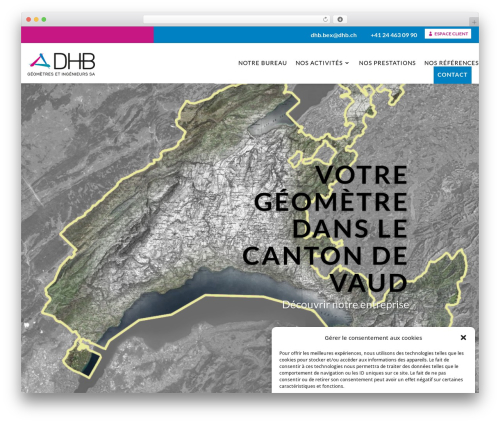Click the Votre géomètre dans le canton de Vaud heading
The image size is (500, 423).
tap(325, 229)
